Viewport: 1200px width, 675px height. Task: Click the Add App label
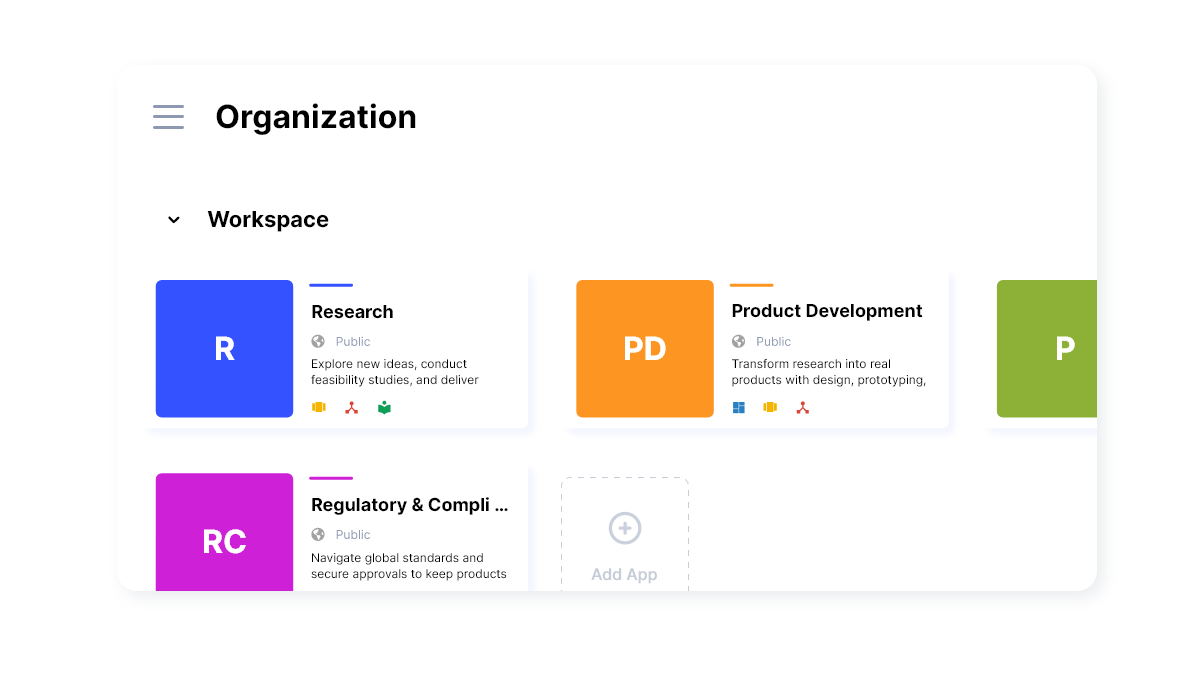624,574
